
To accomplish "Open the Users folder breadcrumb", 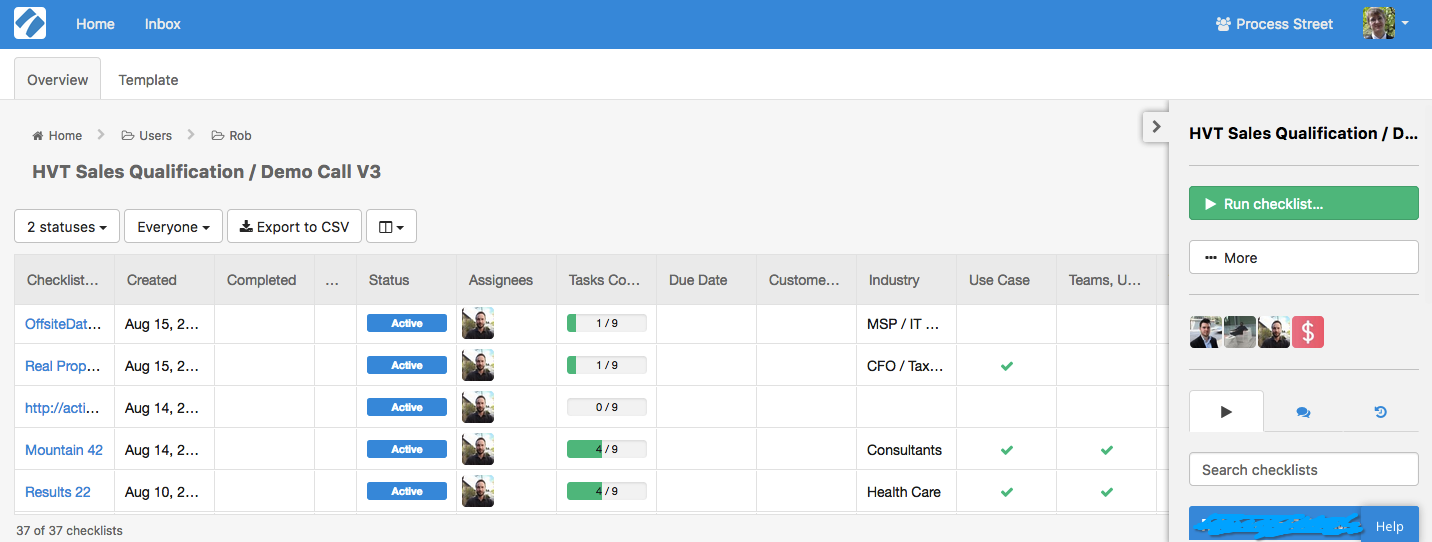I will [147, 135].
